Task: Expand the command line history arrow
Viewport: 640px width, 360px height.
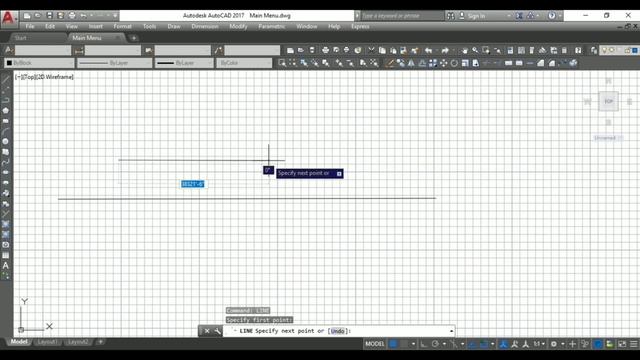Action: [451, 331]
